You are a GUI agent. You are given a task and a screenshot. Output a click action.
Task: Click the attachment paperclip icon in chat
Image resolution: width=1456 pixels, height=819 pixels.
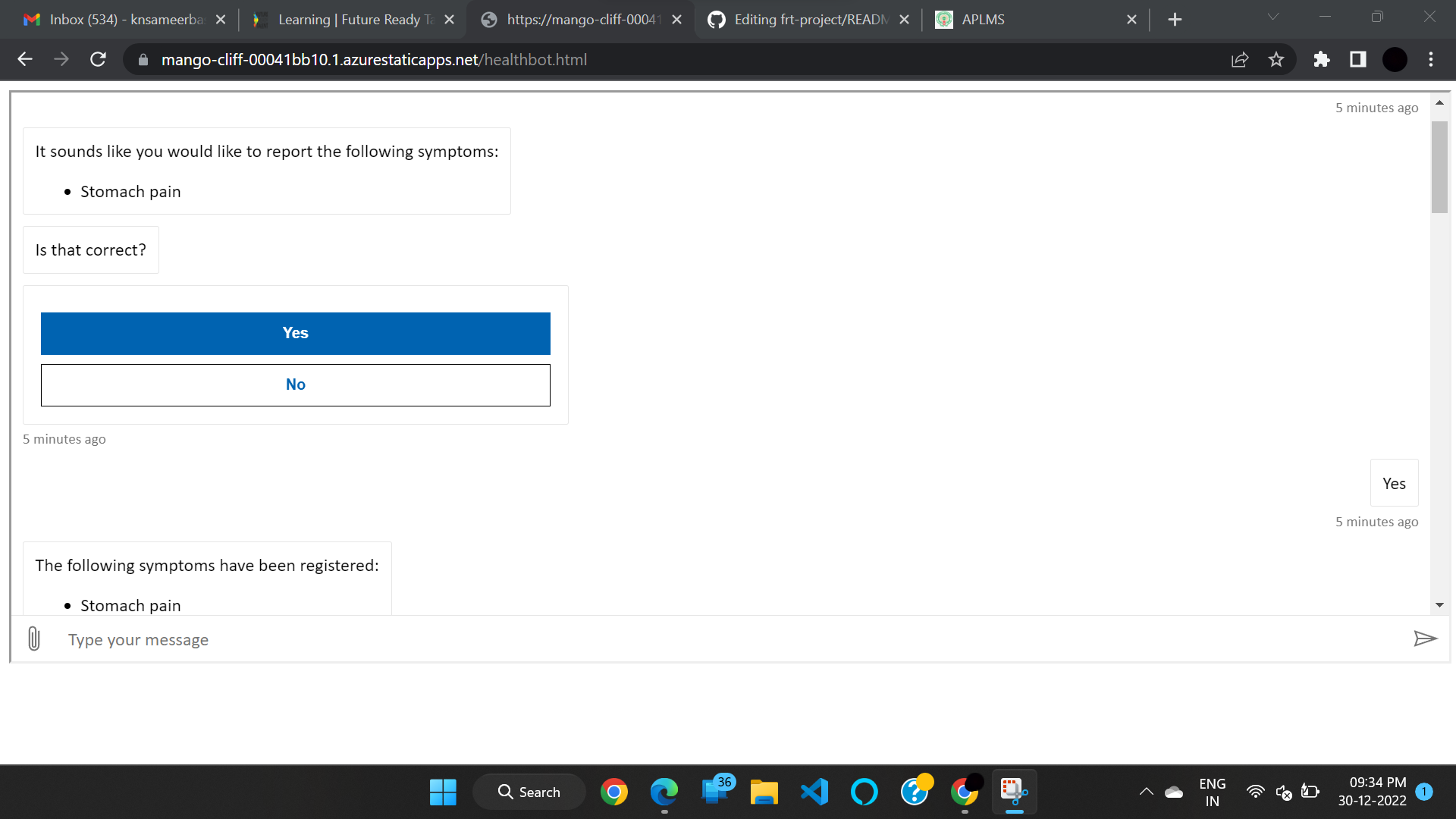(x=33, y=639)
